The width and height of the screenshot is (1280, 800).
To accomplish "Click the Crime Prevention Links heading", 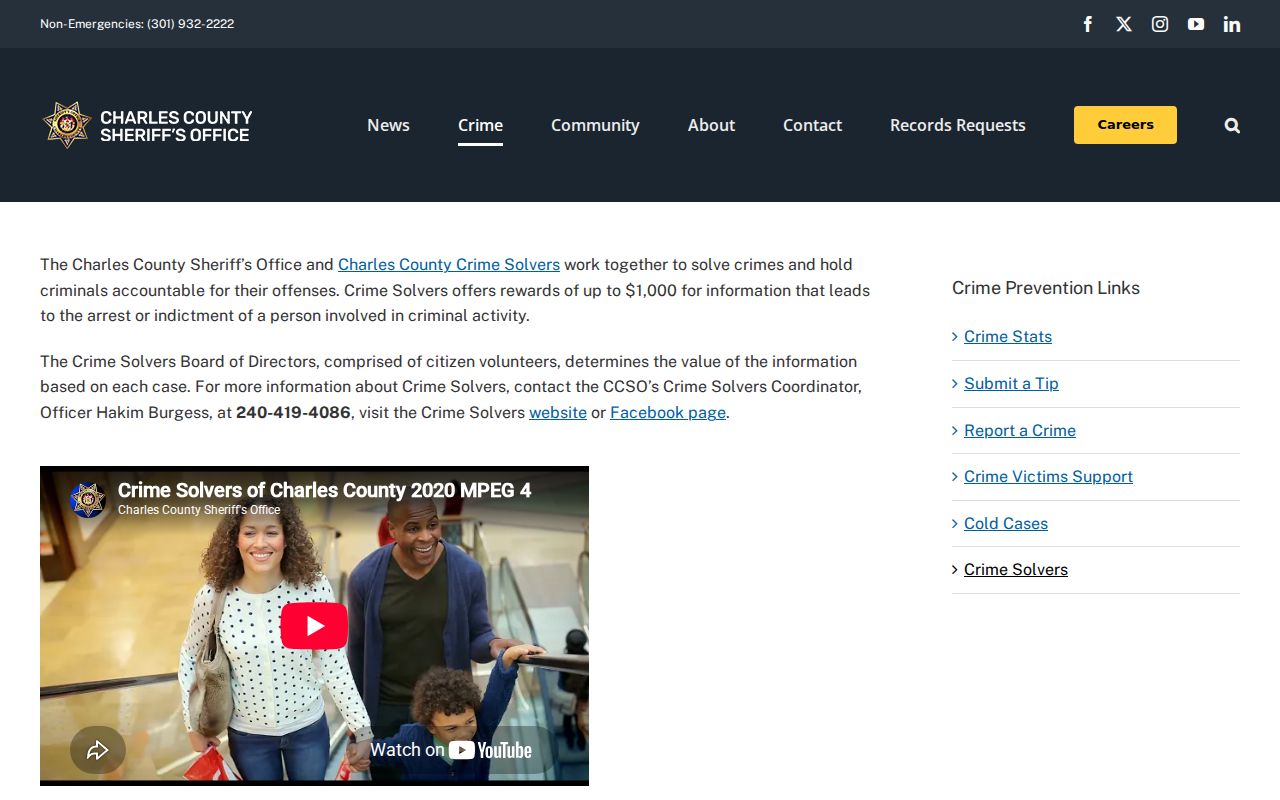I will point(1046,288).
